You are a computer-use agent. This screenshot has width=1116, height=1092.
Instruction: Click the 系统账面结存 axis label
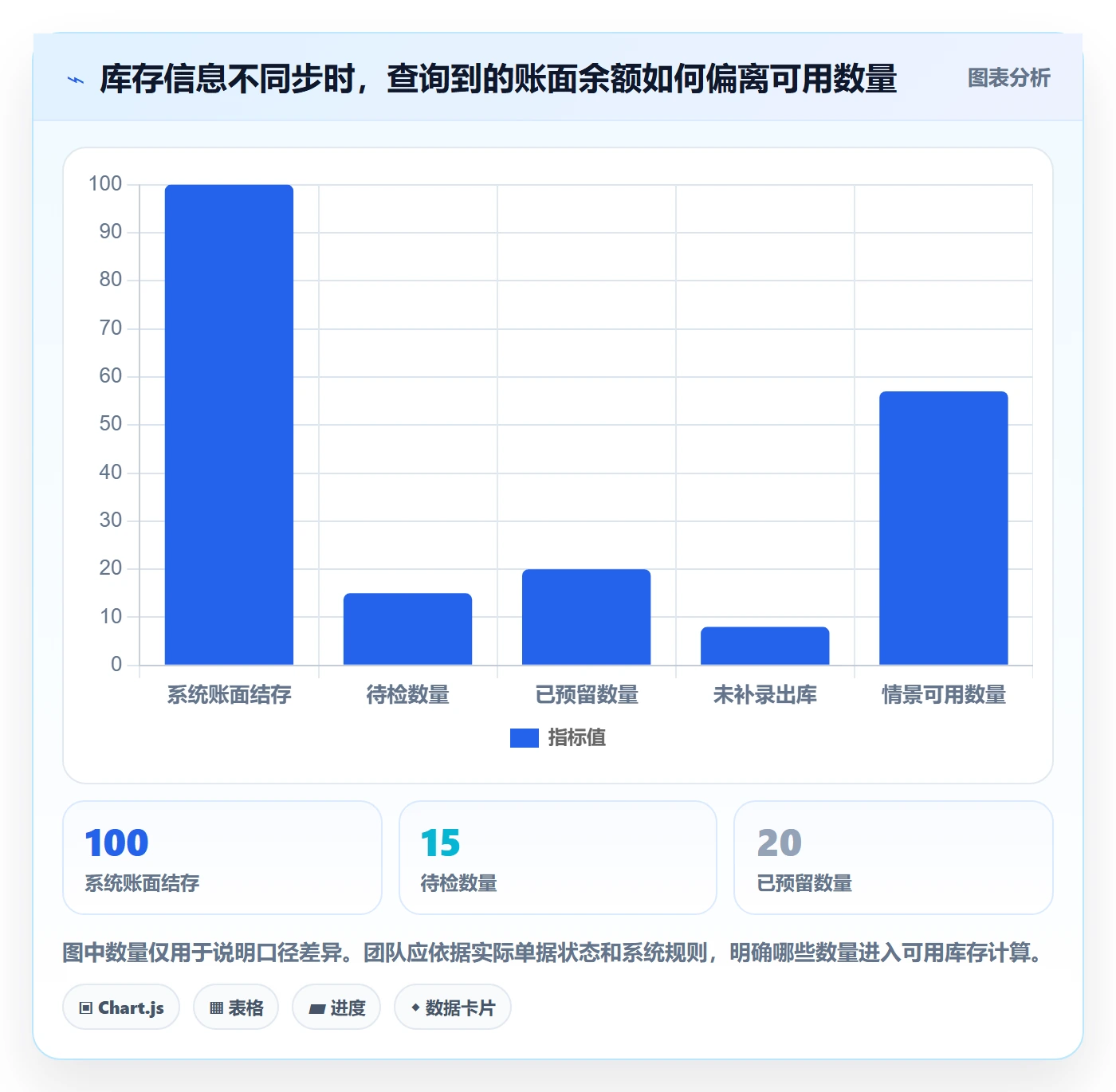(x=229, y=695)
